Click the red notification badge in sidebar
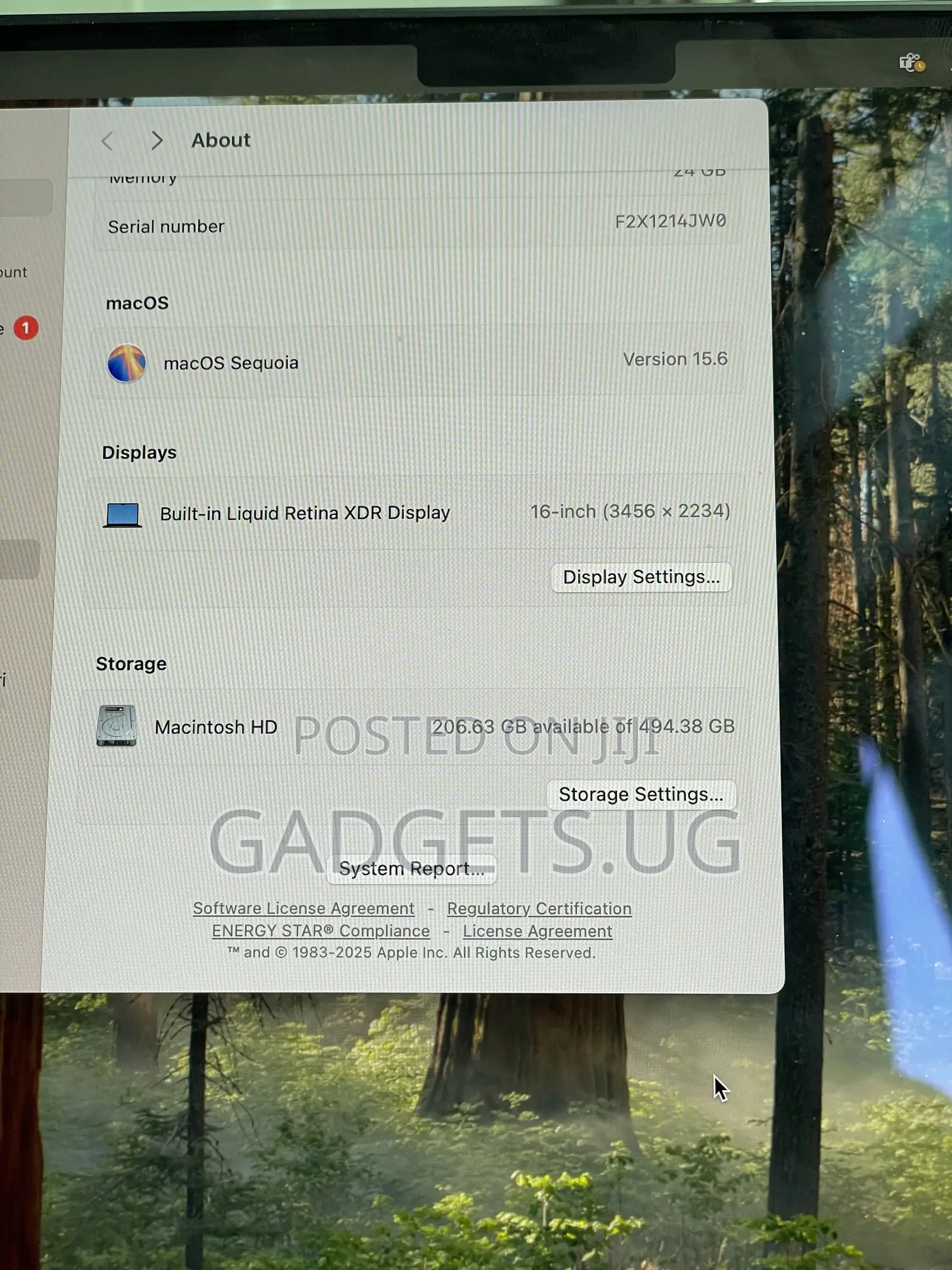 pos(26,328)
